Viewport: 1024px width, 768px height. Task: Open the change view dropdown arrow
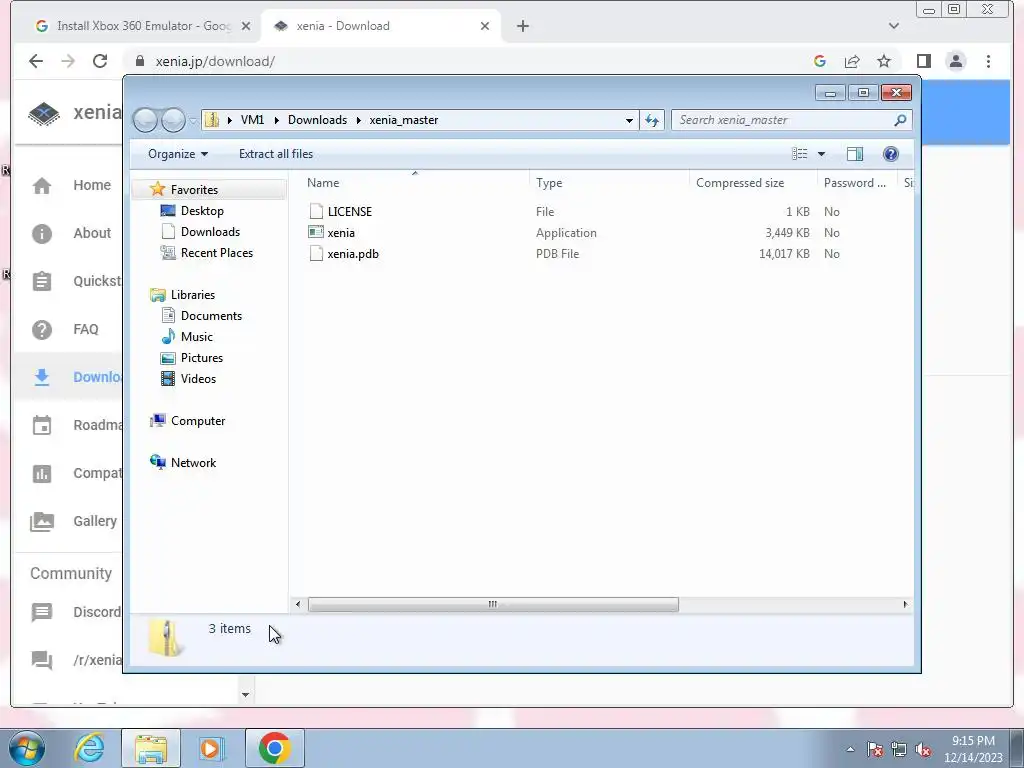[x=822, y=154]
